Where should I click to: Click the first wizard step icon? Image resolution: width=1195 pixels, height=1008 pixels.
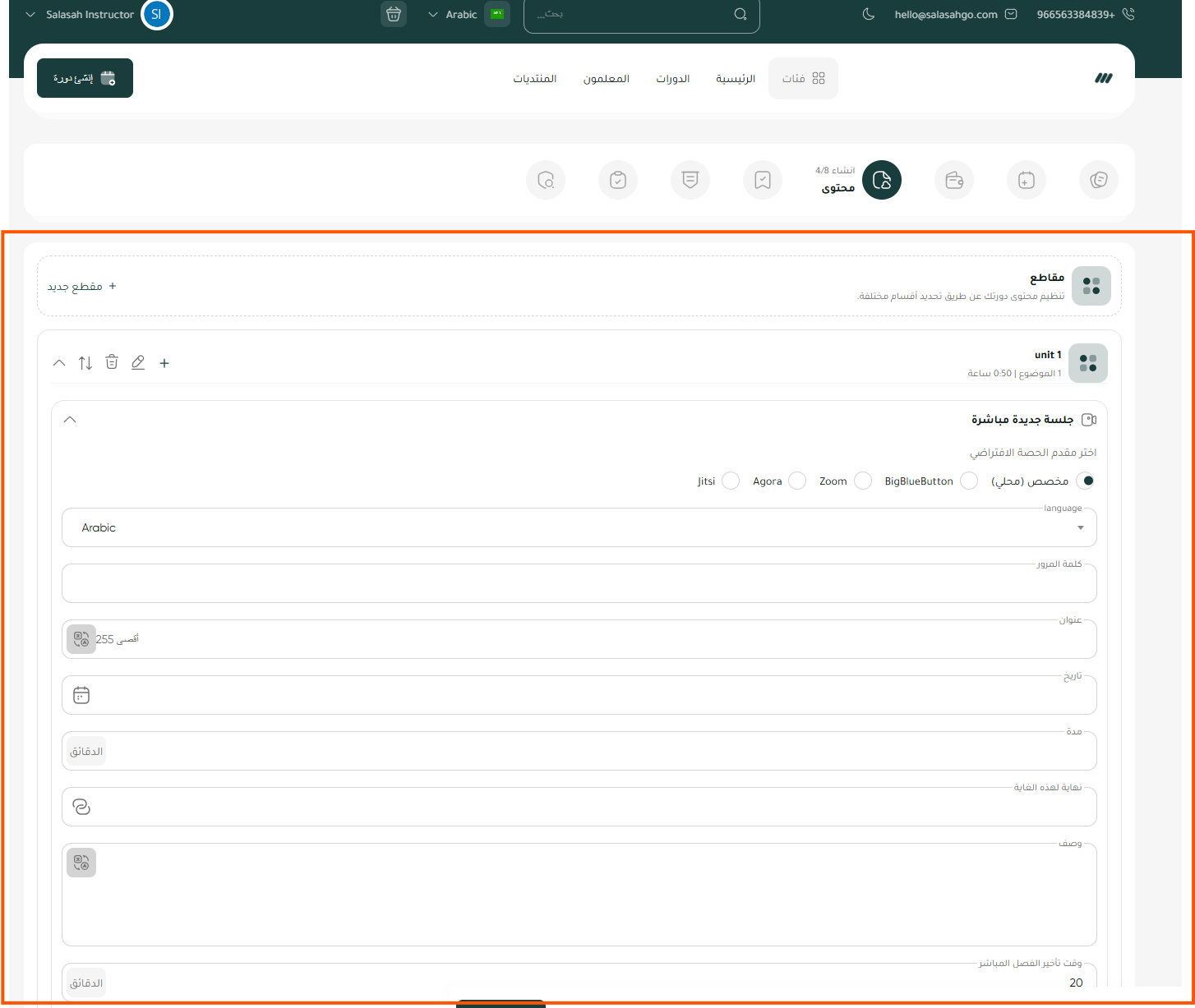1099,180
